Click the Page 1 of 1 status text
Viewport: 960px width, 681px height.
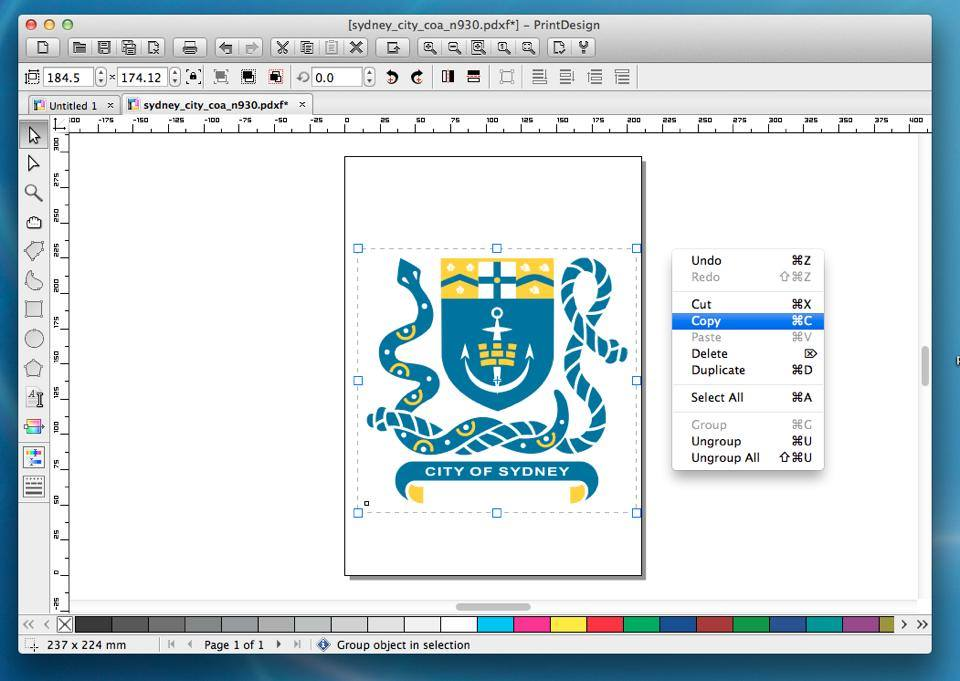(234, 645)
